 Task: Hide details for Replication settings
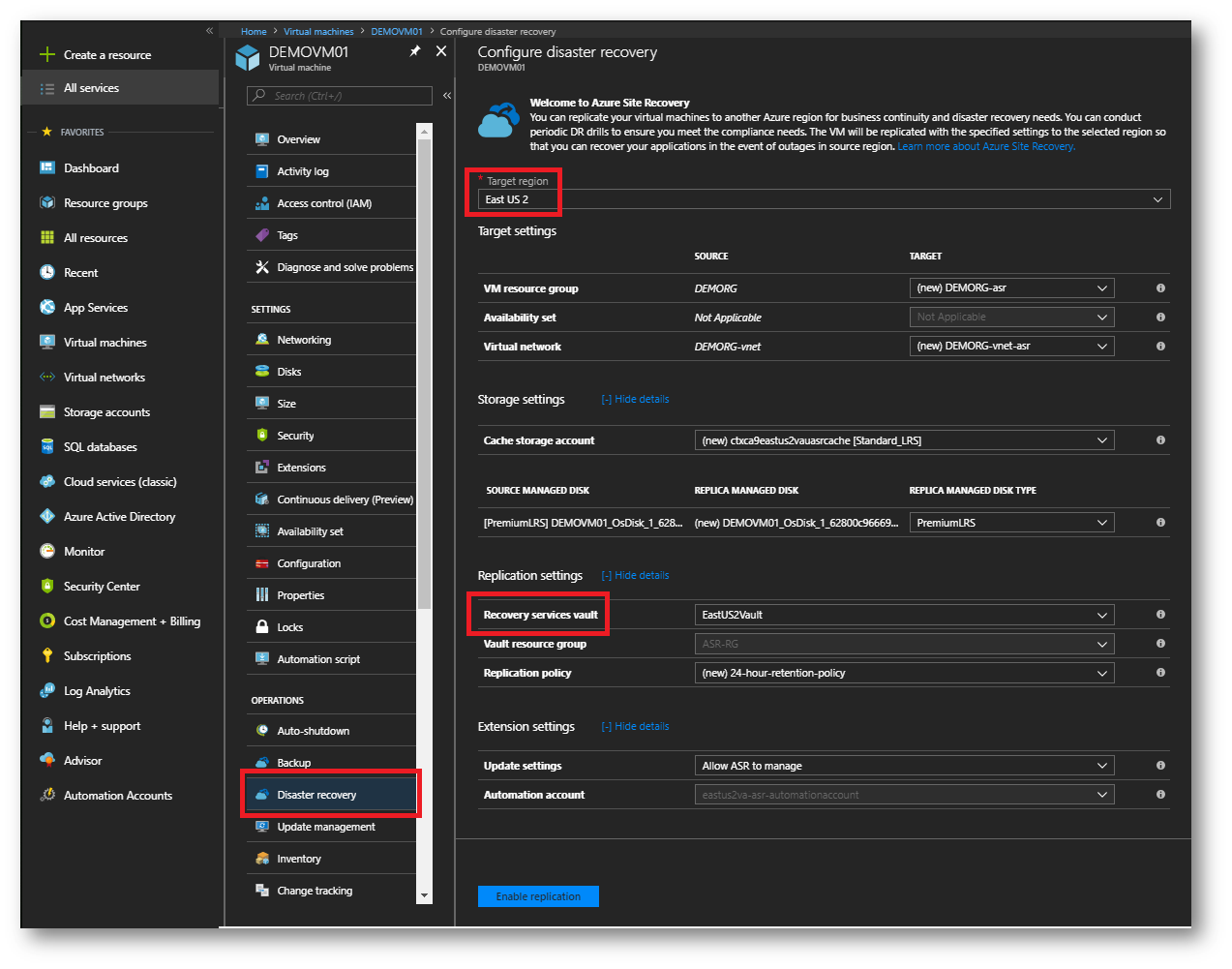coord(635,575)
